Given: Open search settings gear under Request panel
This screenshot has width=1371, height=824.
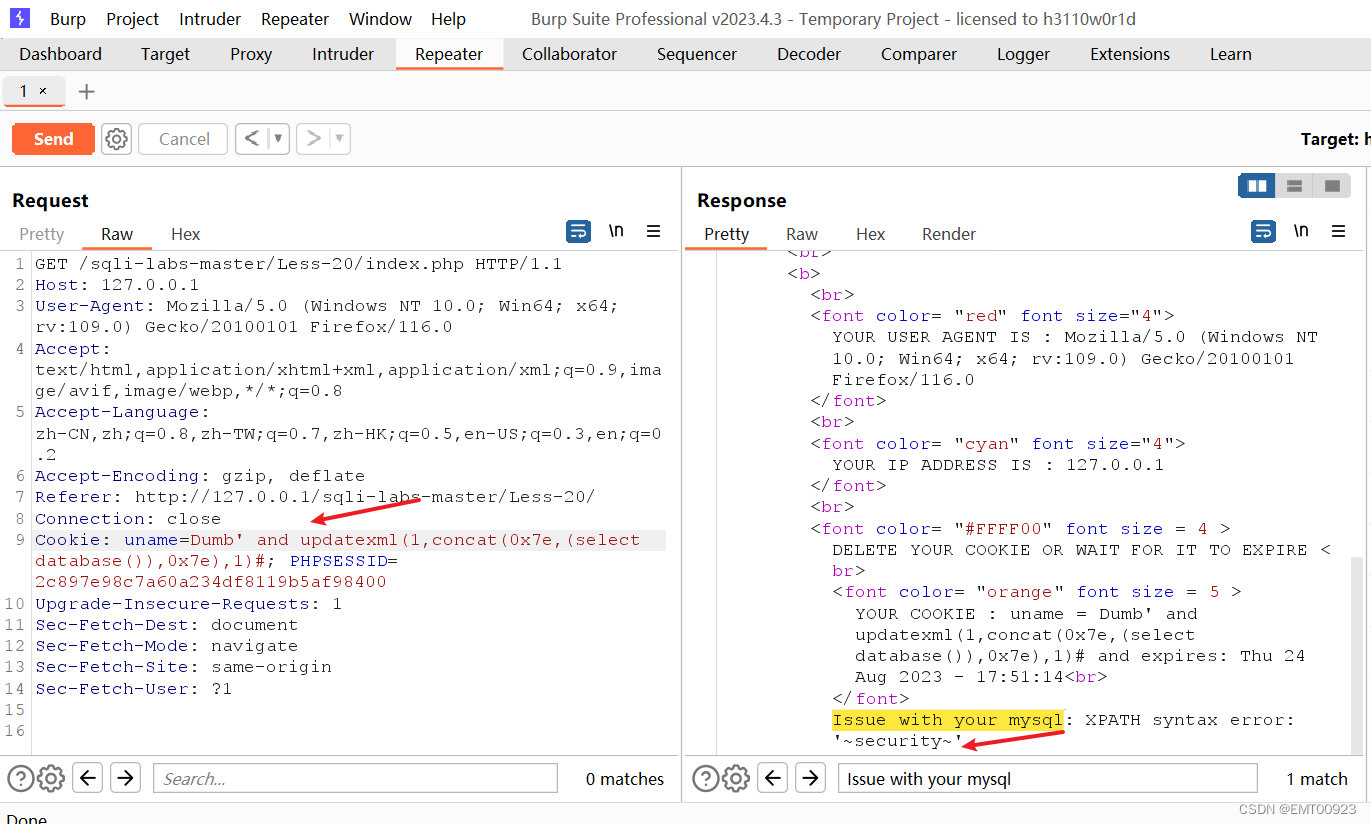Looking at the screenshot, I should pyautogui.click(x=50, y=778).
